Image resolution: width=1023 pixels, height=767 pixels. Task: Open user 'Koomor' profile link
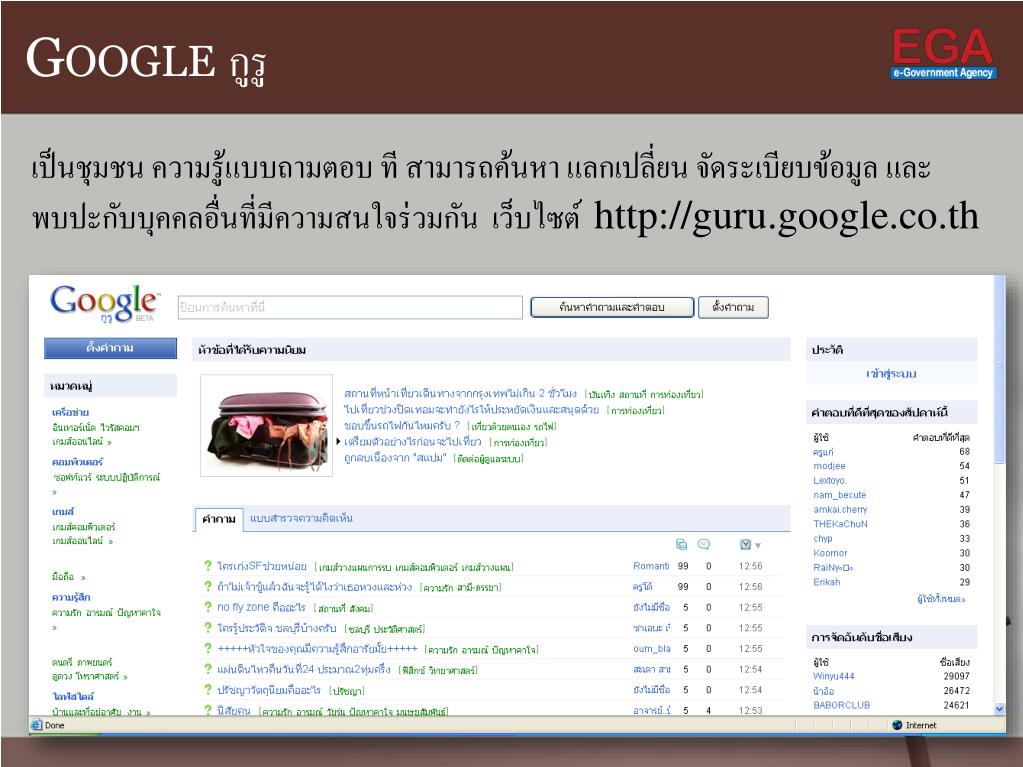click(x=830, y=552)
